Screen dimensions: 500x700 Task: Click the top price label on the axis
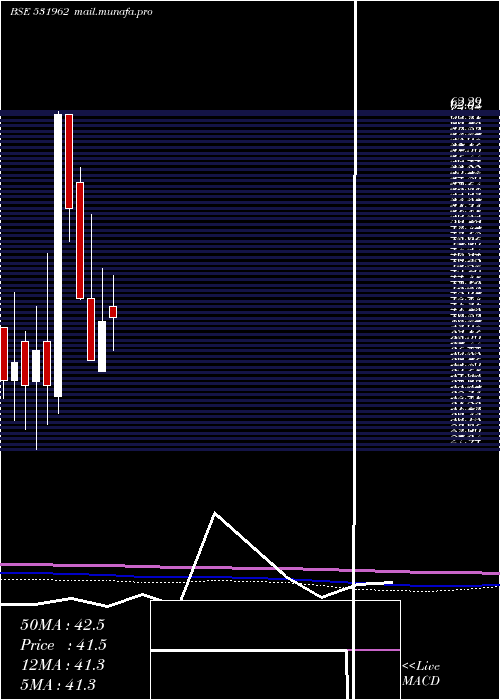coord(466,104)
